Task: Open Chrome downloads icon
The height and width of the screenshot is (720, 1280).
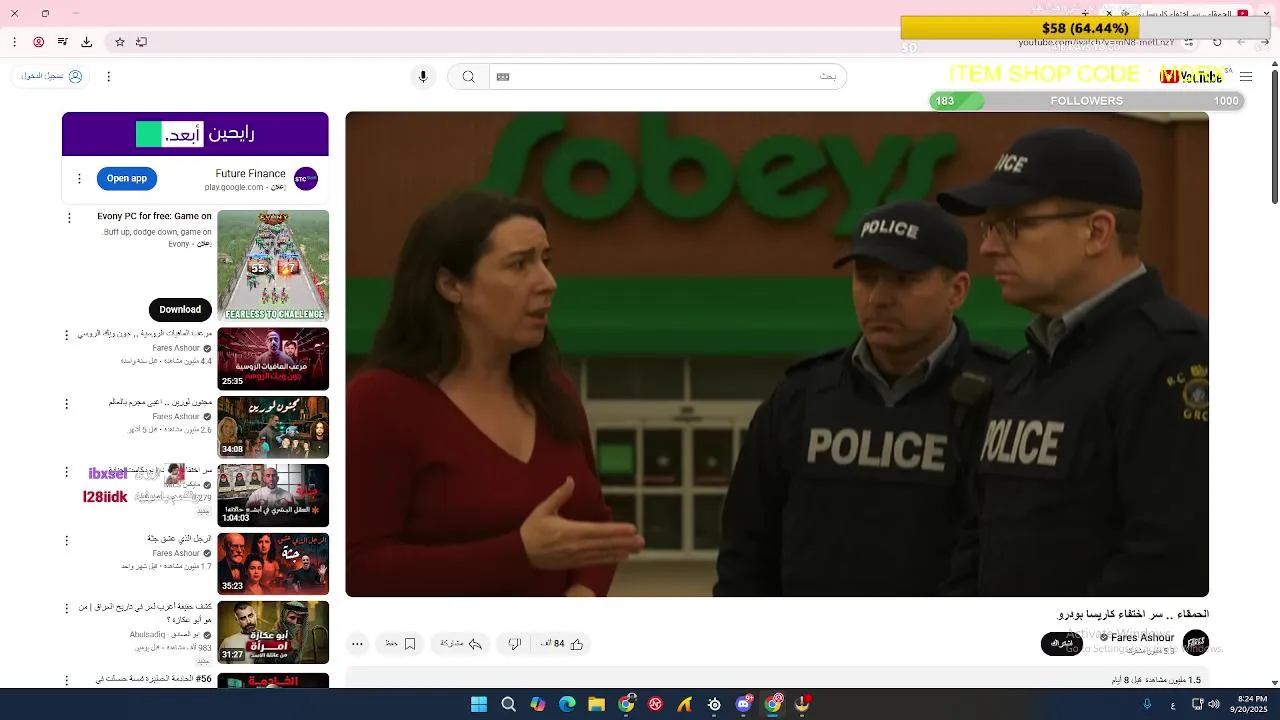Action: click(86, 42)
